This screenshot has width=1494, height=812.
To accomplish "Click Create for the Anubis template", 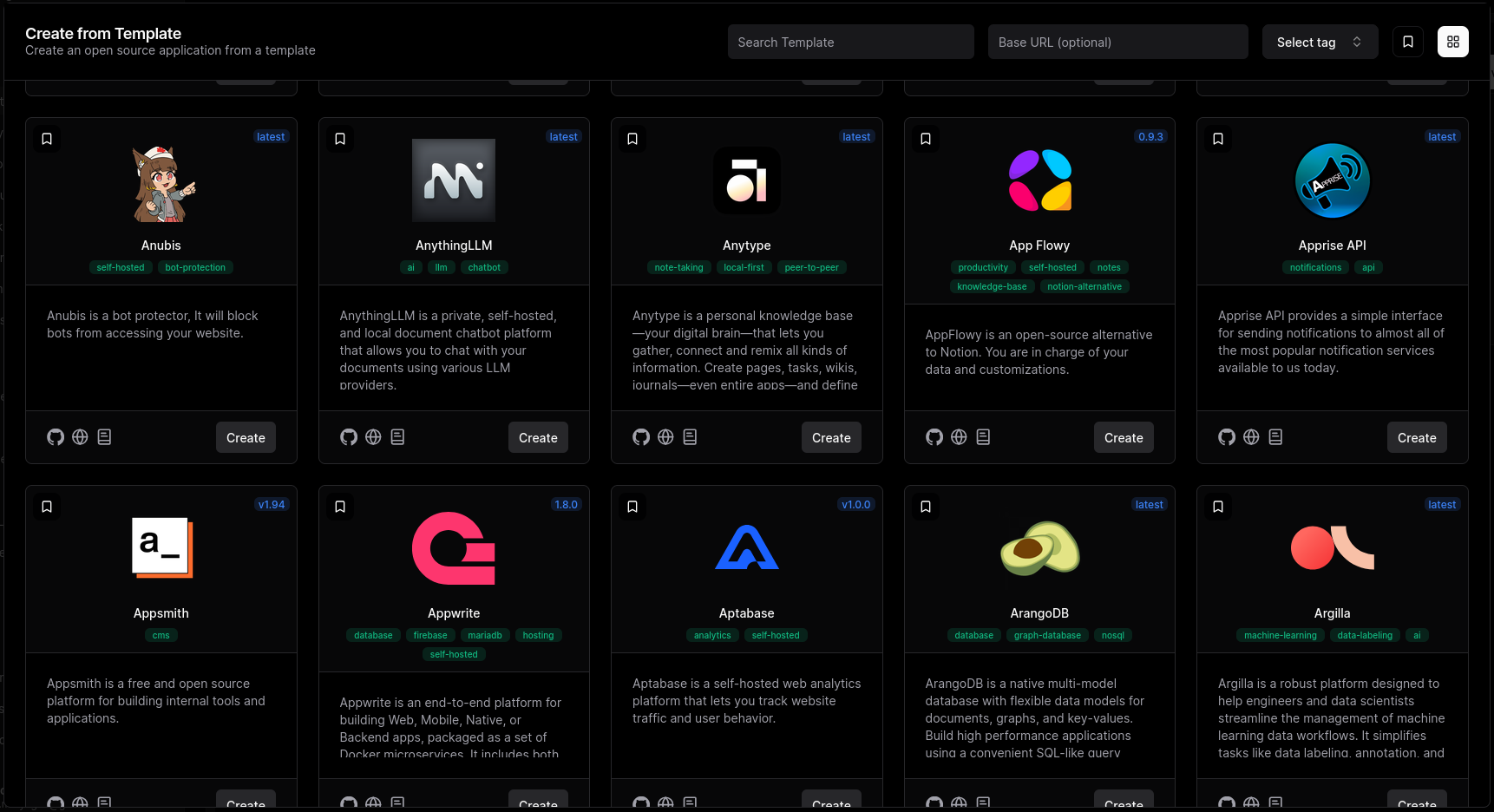I will point(246,438).
